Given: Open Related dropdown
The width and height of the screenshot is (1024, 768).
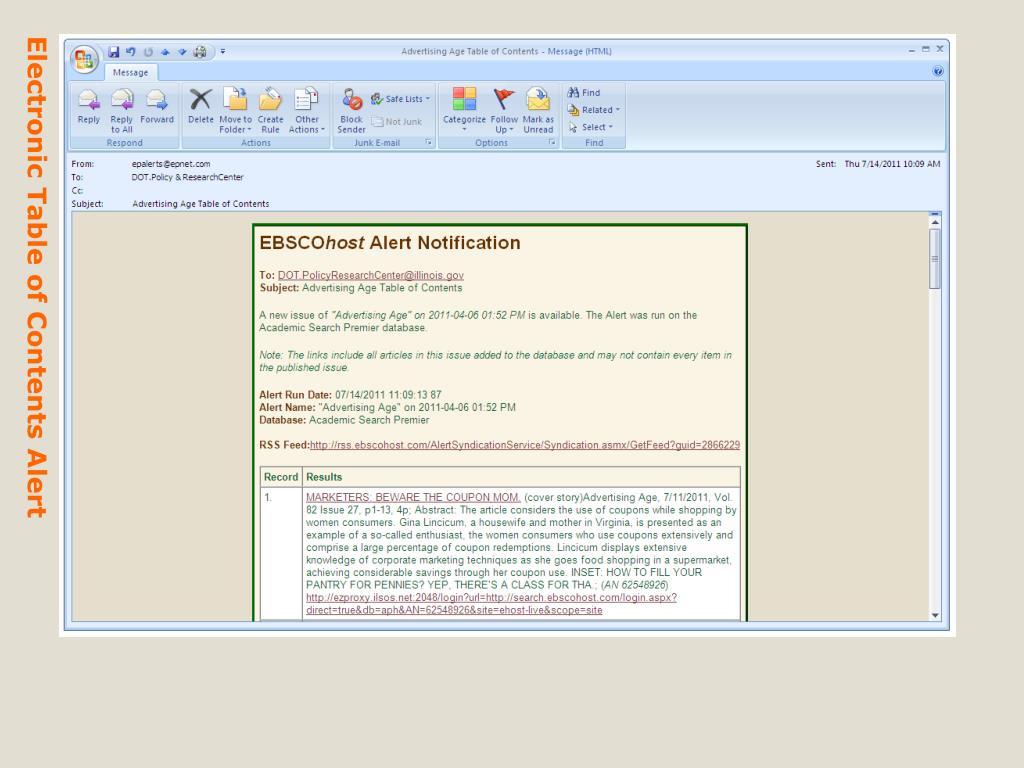Looking at the screenshot, I should 594,110.
